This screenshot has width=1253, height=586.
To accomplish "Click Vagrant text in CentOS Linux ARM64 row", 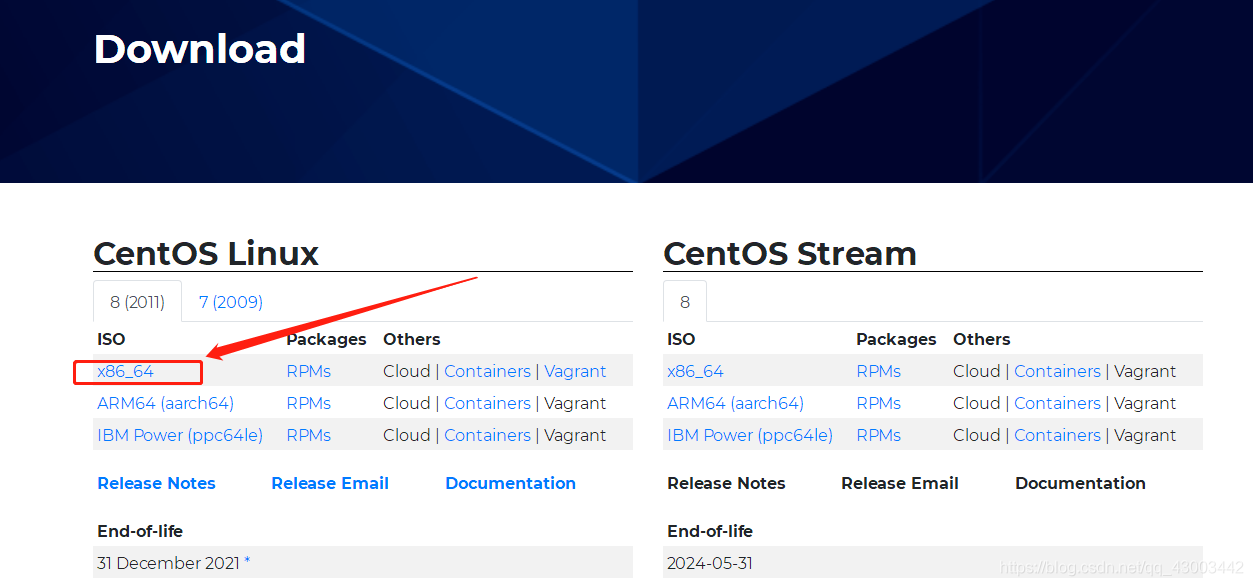I will [x=575, y=403].
